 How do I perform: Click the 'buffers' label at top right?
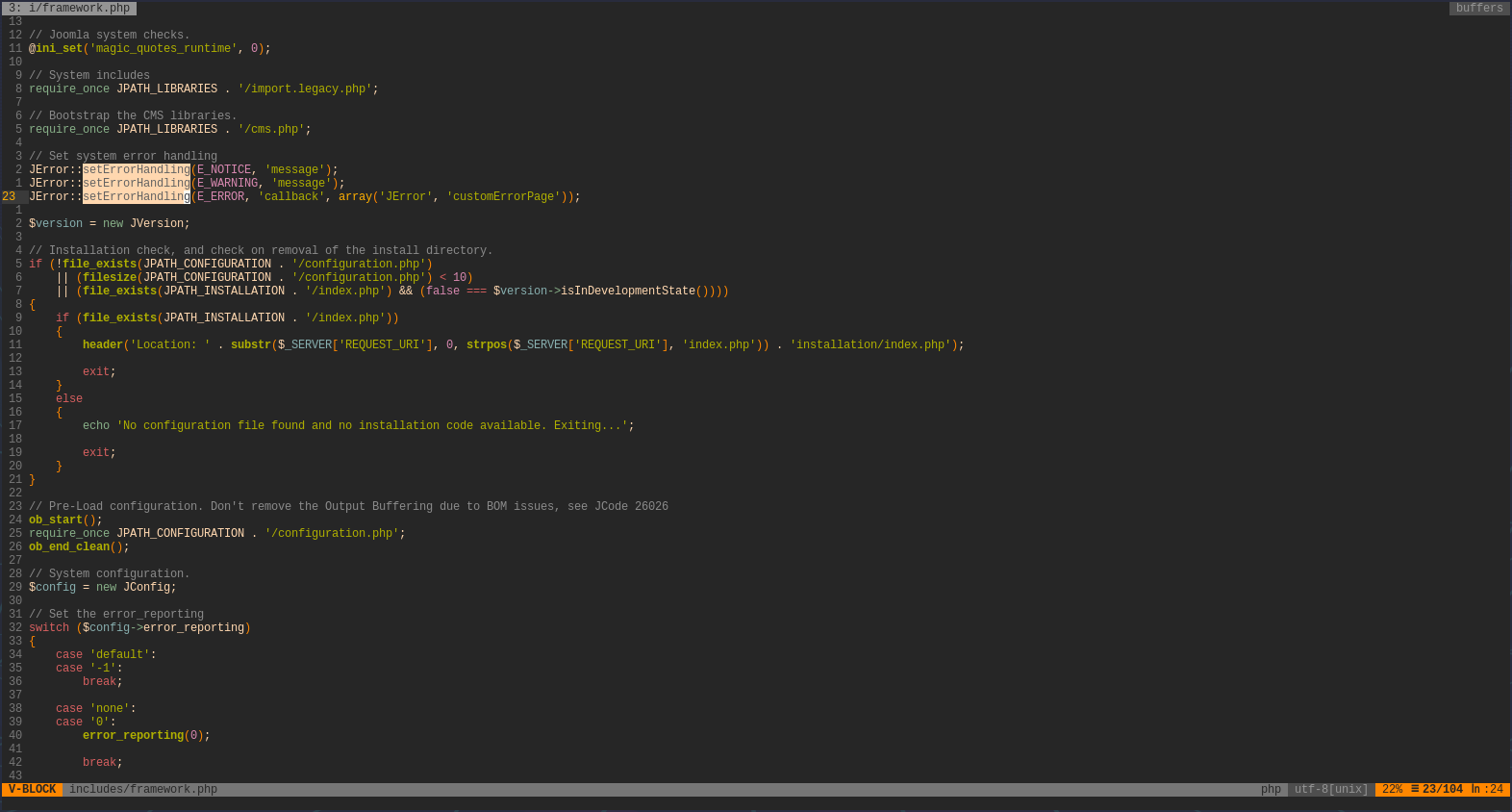1478,8
